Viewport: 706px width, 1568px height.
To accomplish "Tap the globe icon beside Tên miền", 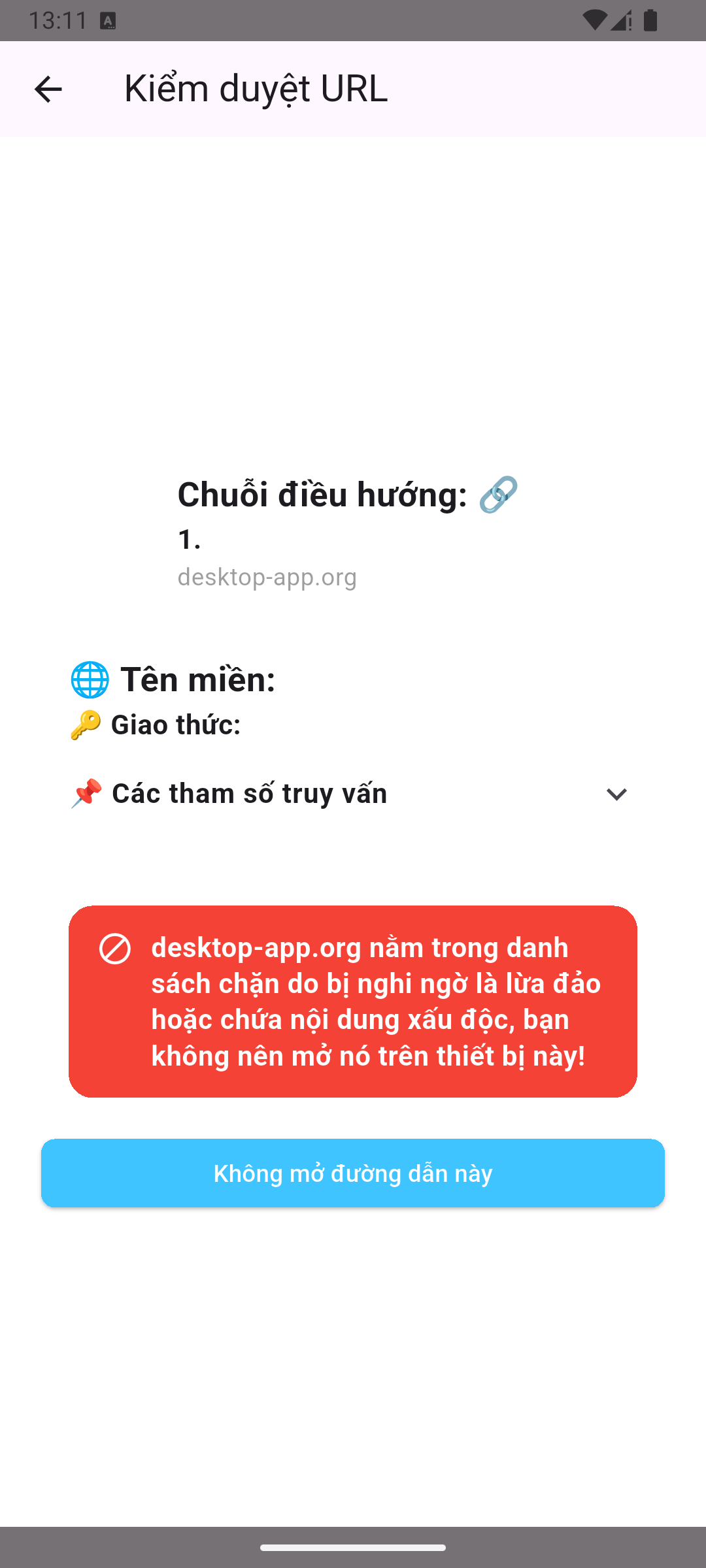I will (x=90, y=679).
